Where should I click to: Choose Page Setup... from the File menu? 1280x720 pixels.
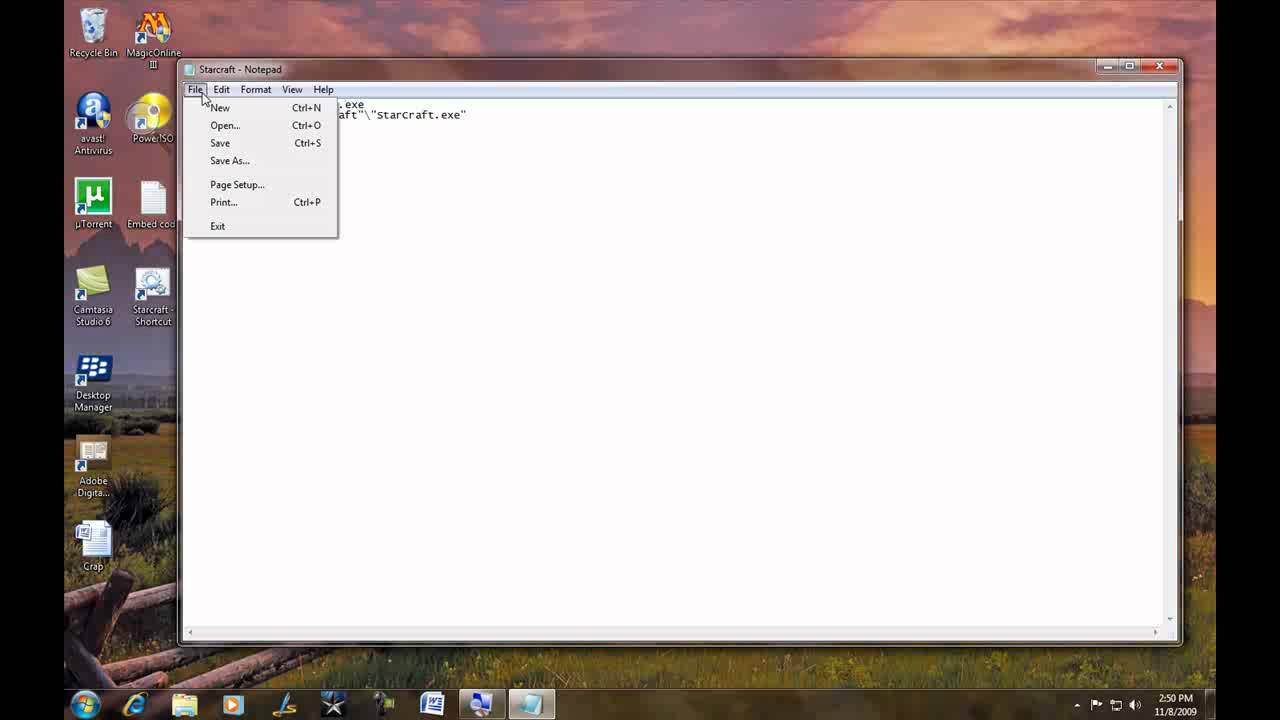tap(261, 185)
